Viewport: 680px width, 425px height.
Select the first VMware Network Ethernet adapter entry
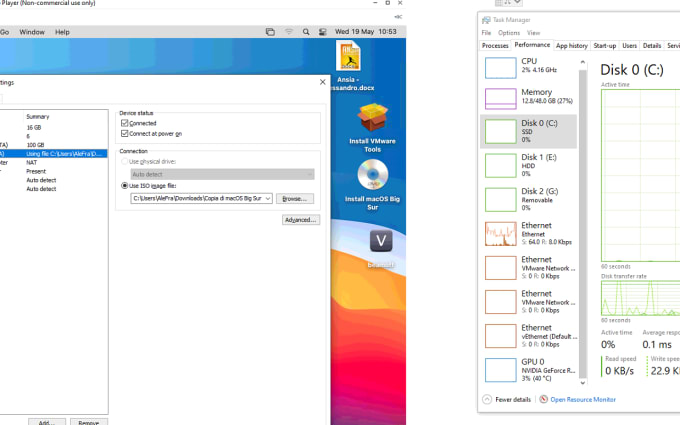pyautogui.click(x=528, y=268)
